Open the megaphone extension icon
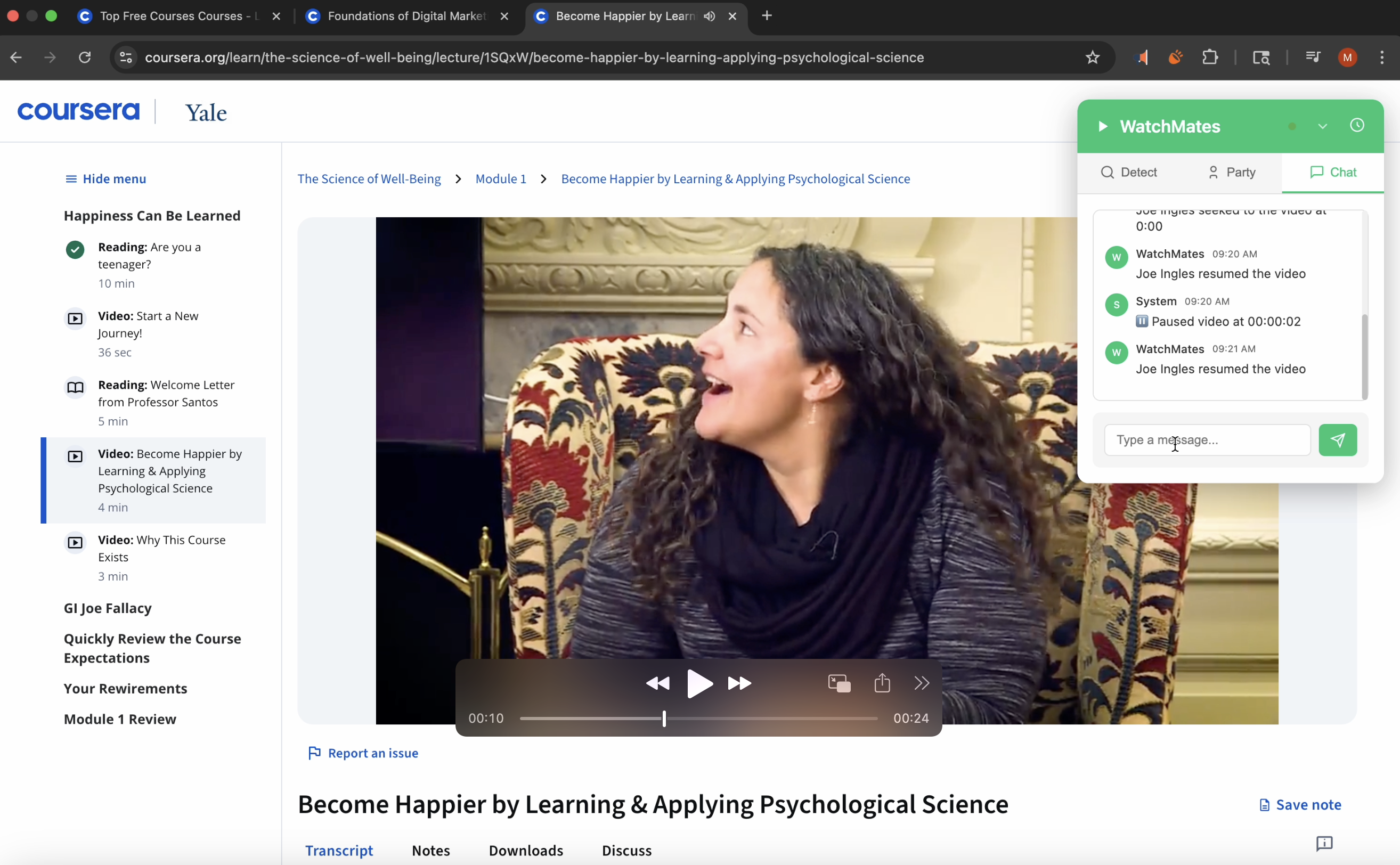 [x=1141, y=57]
